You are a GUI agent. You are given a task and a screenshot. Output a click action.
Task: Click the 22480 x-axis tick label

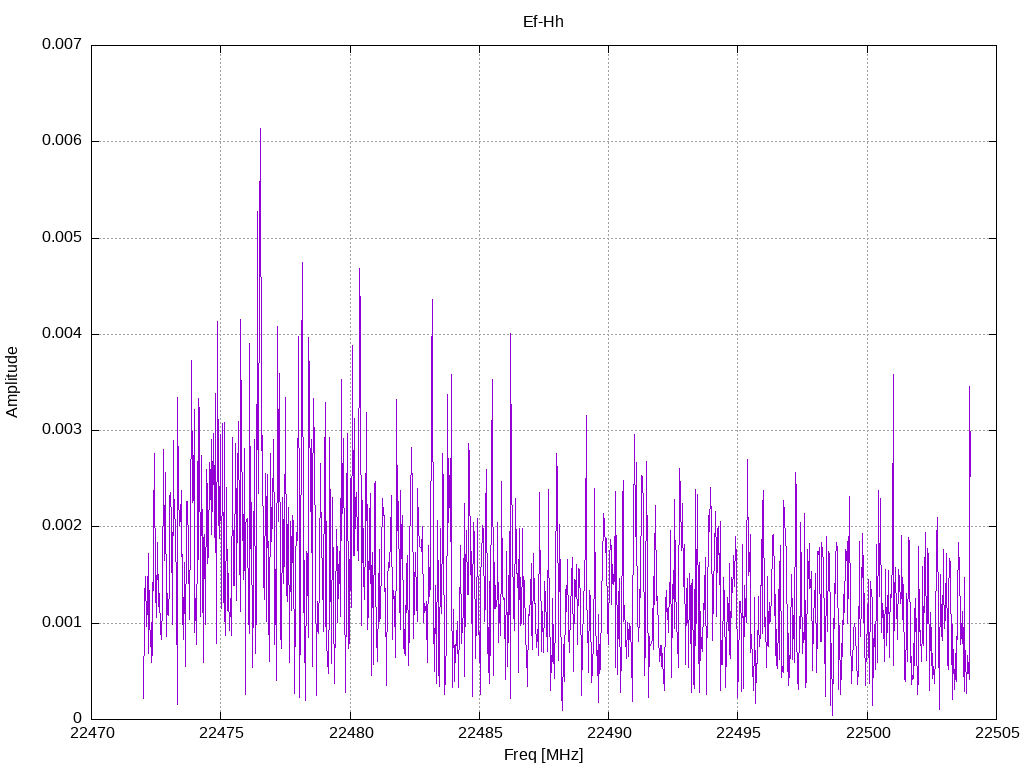pos(351,733)
